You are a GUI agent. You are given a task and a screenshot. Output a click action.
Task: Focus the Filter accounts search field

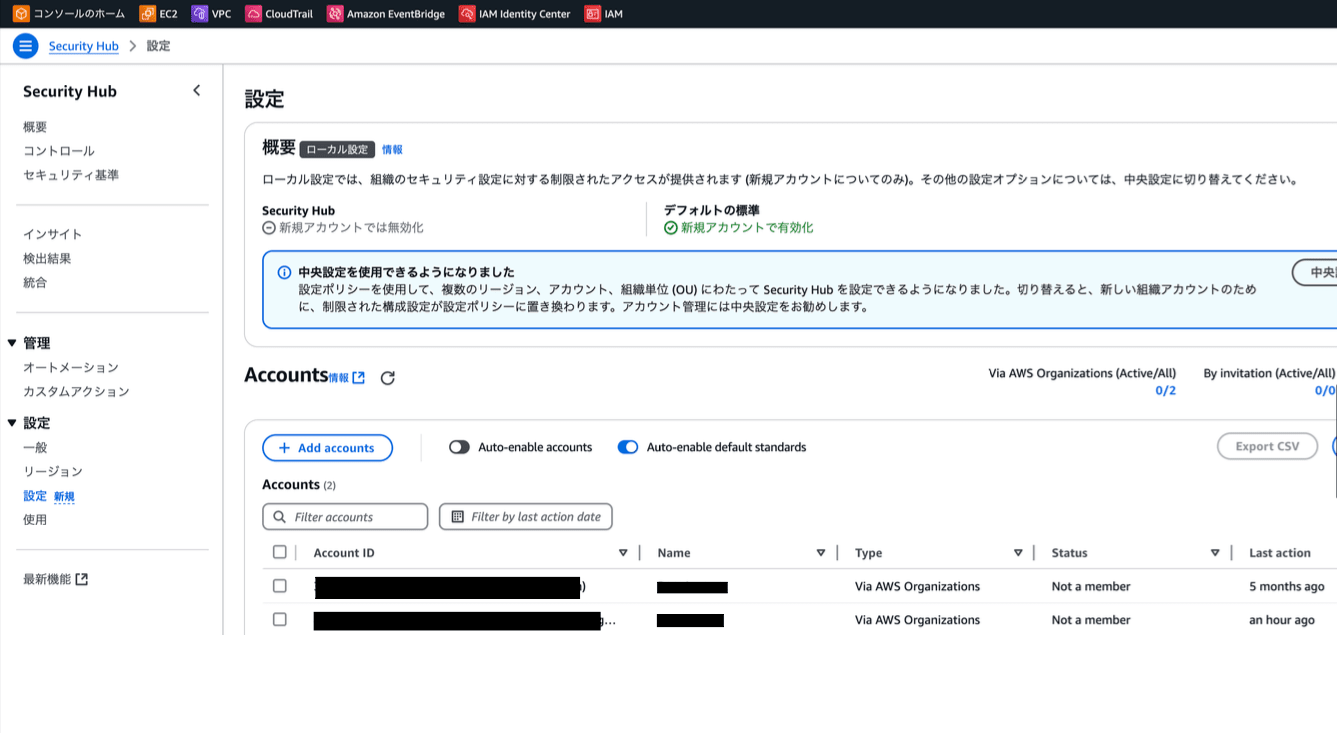click(x=345, y=517)
